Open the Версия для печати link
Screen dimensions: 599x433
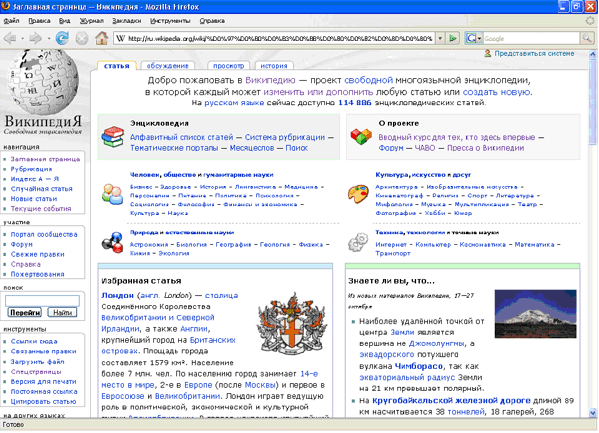pyautogui.click(x=44, y=381)
